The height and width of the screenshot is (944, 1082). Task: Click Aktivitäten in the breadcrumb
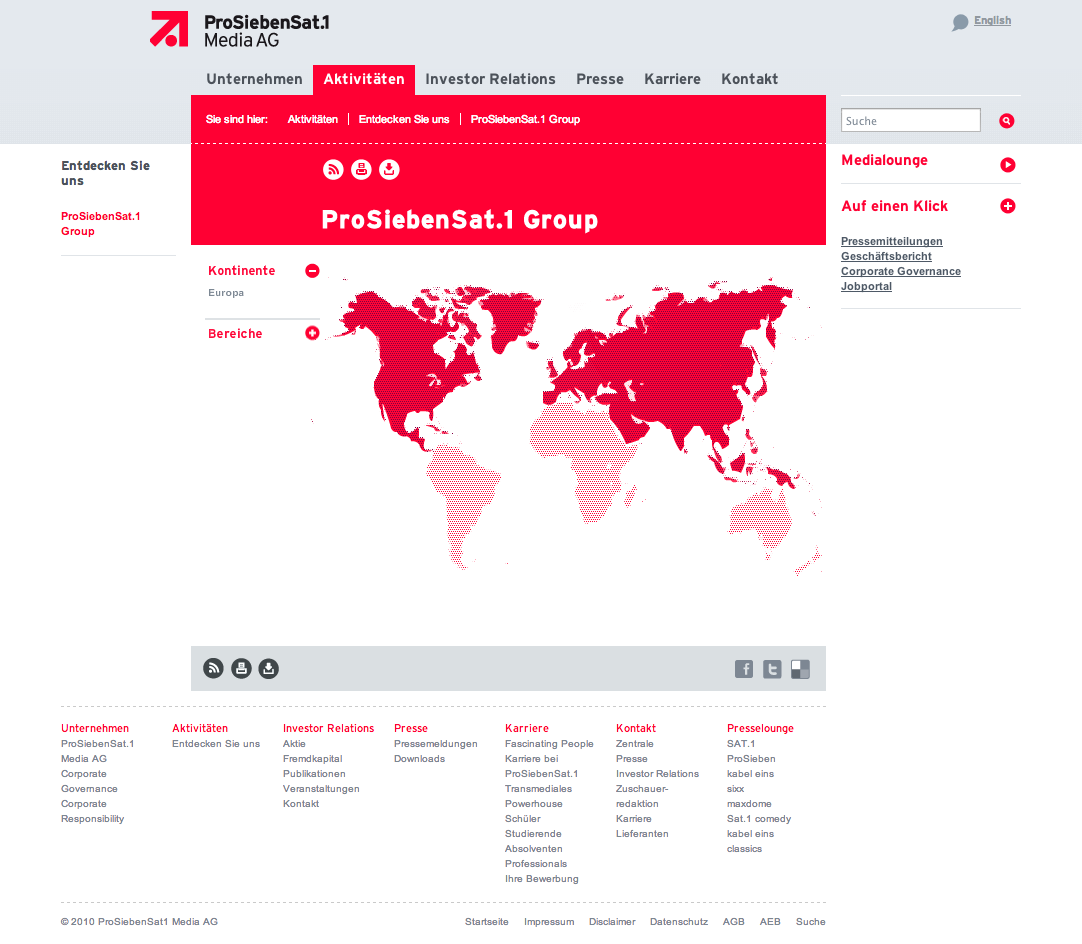tap(313, 119)
